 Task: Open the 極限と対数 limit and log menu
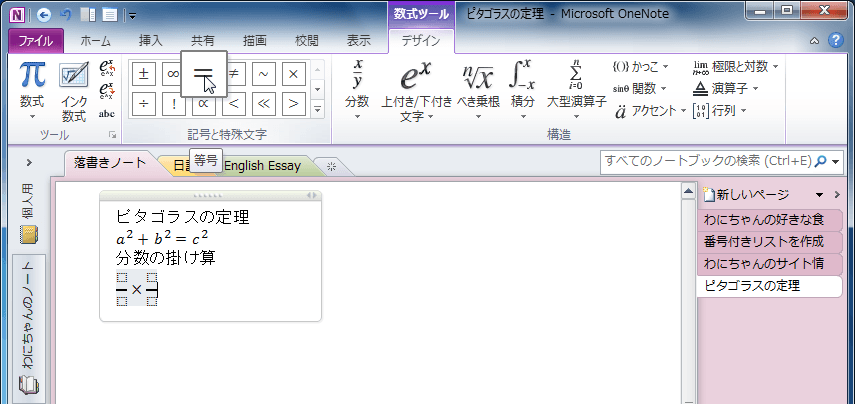point(735,67)
